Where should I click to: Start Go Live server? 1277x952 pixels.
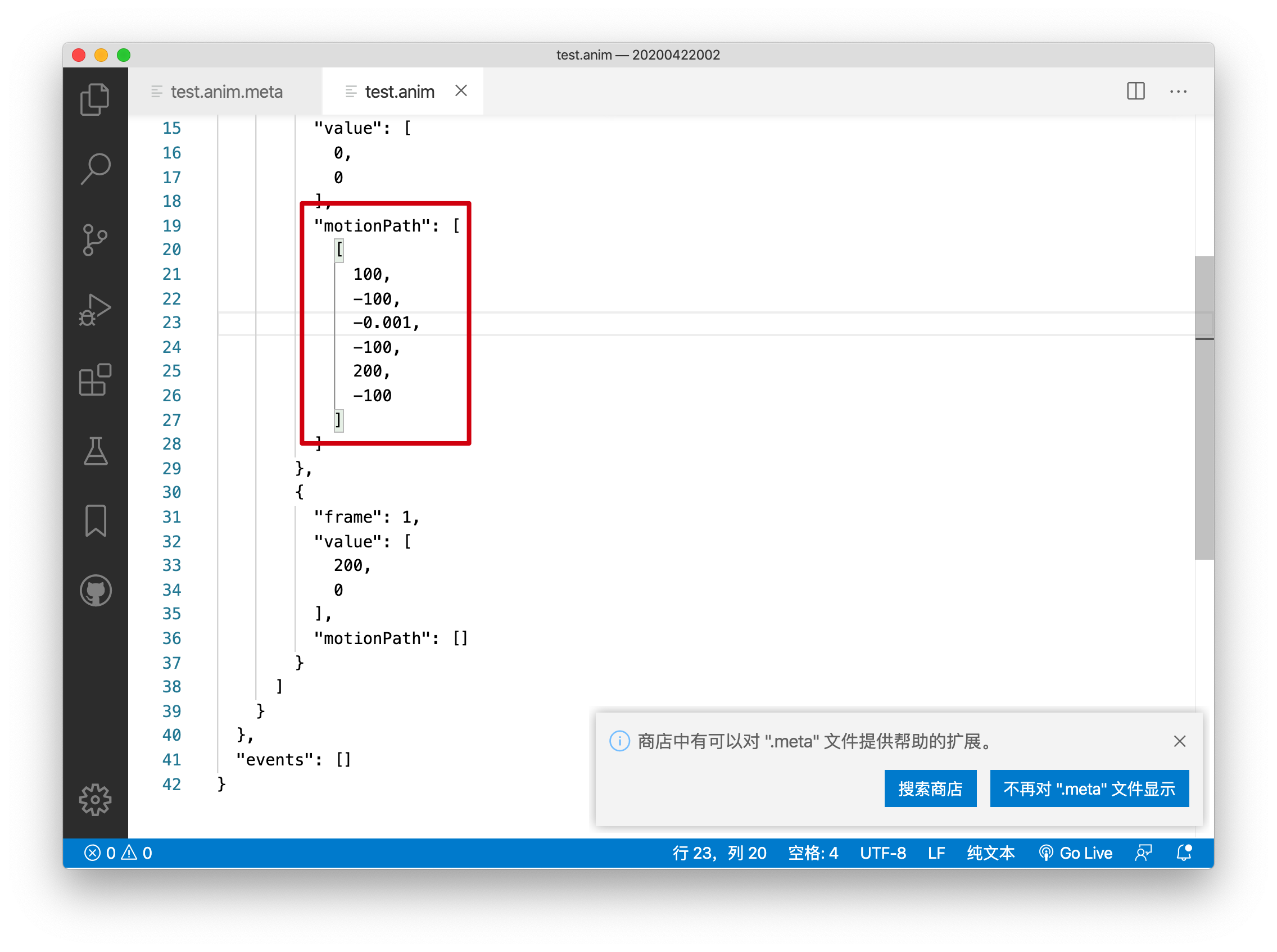click(x=1075, y=853)
